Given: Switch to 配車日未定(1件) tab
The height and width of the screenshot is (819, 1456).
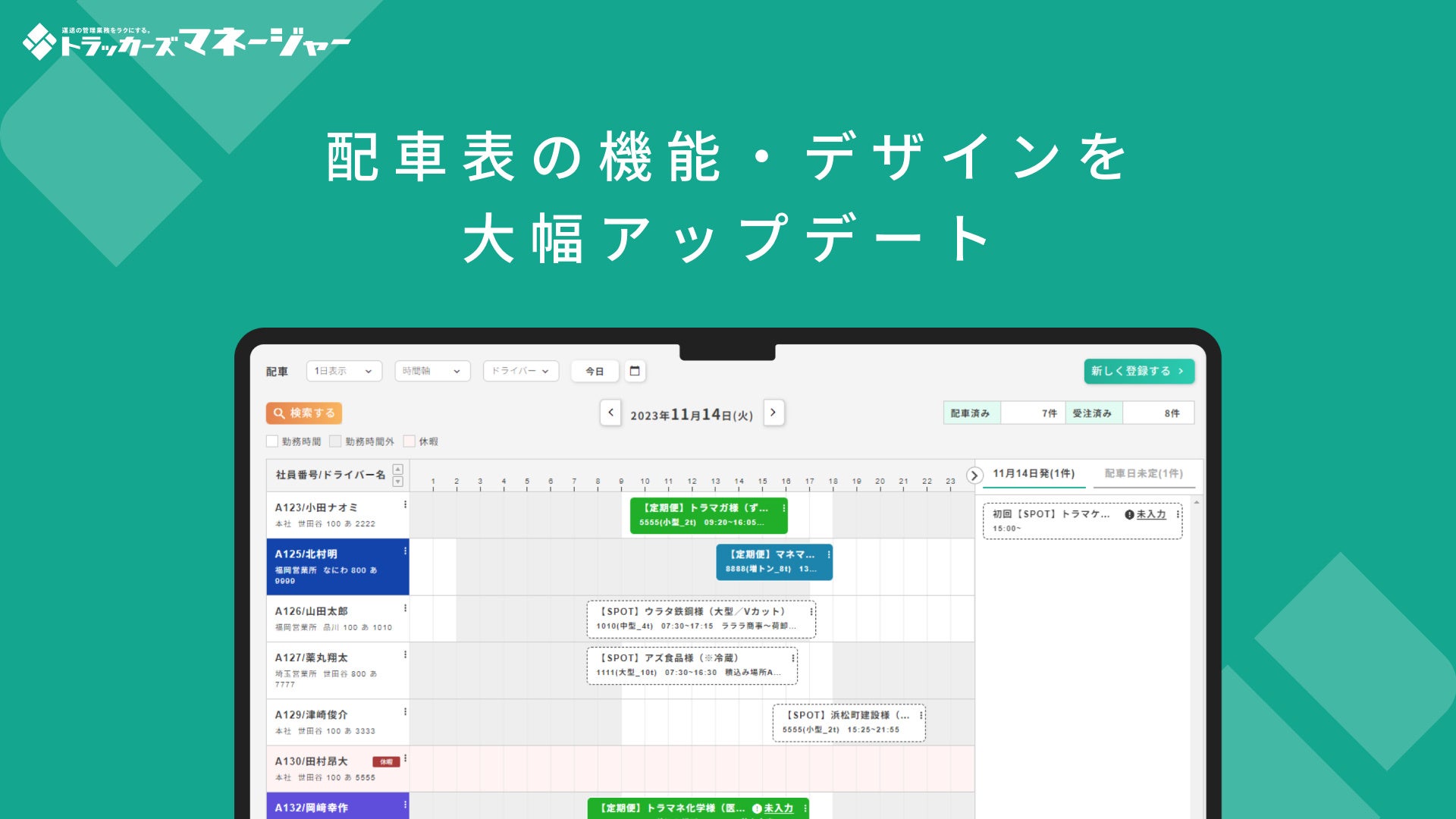Looking at the screenshot, I should 1143,474.
